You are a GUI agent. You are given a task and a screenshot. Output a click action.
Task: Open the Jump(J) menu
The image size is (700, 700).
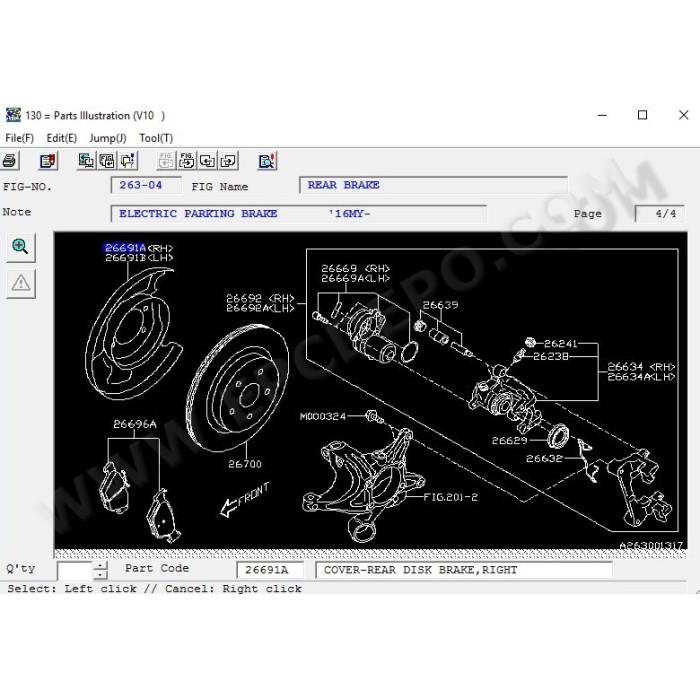[108, 138]
